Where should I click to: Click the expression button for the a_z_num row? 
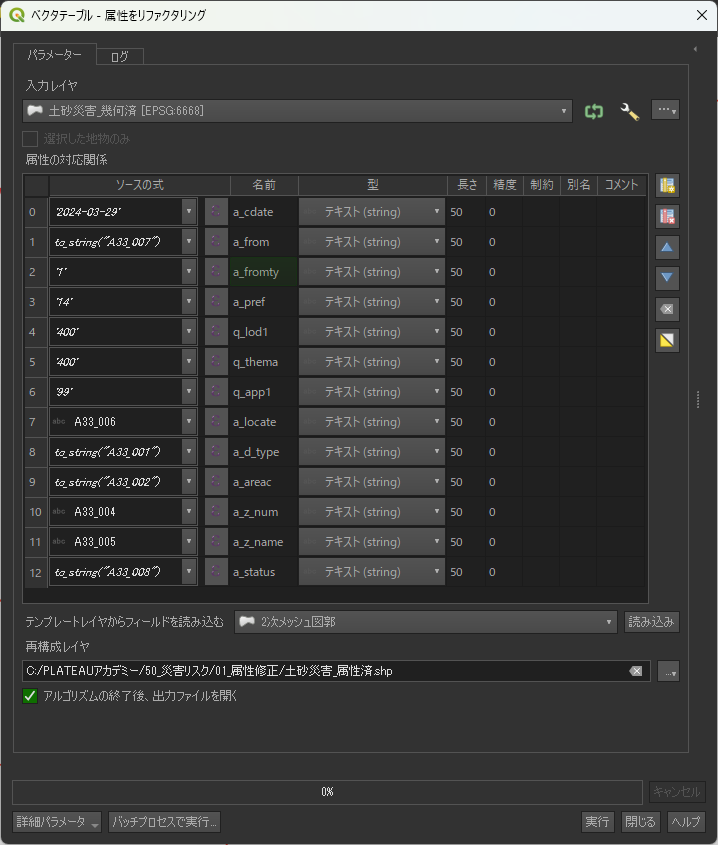pyautogui.click(x=216, y=512)
